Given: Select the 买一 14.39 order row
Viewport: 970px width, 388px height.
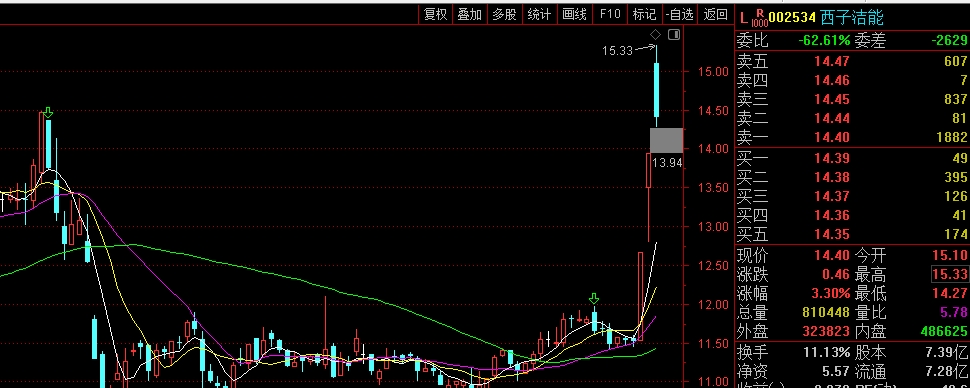Looking at the screenshot, I should [852, 158].
